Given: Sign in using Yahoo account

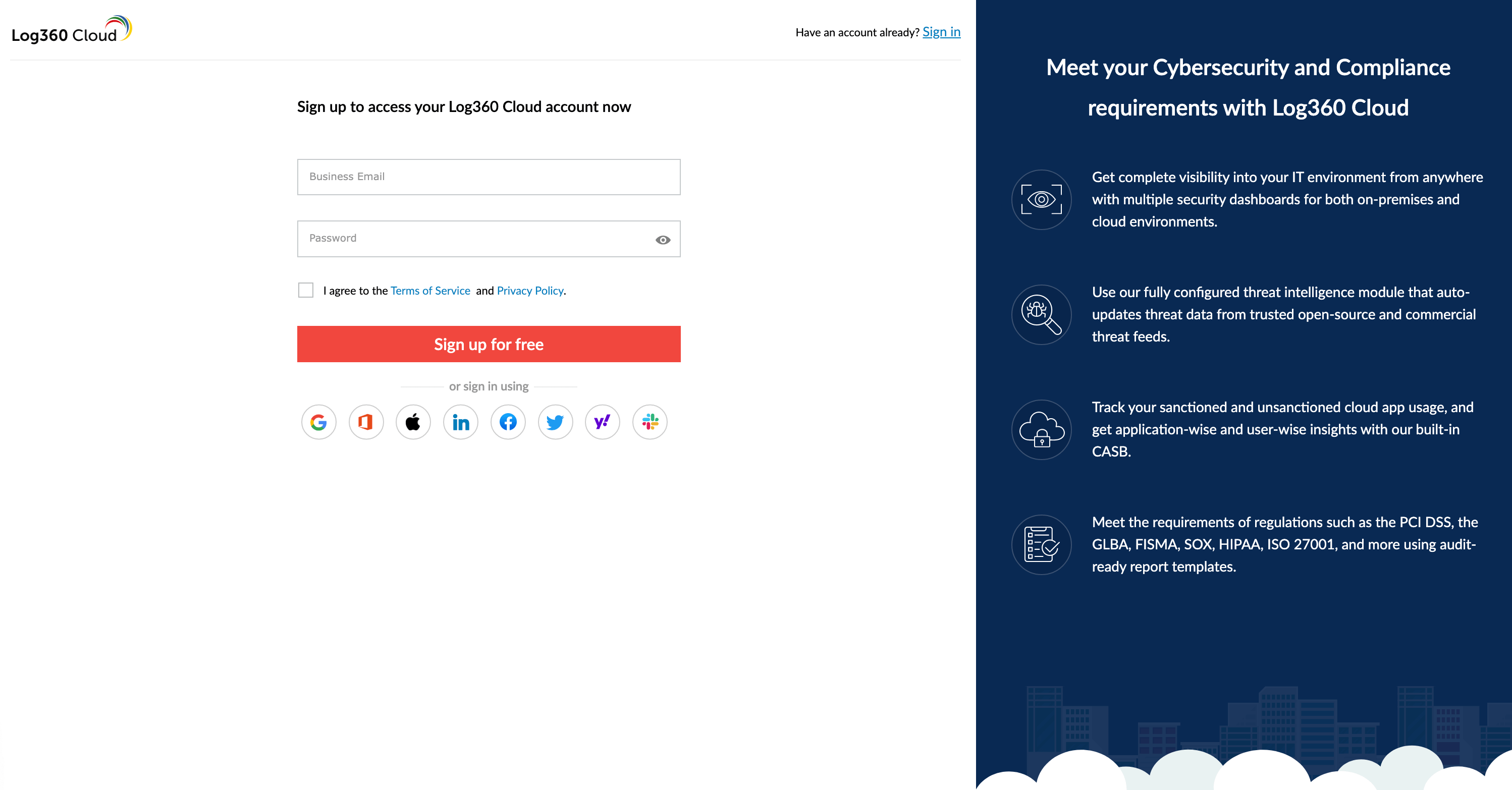Looking at the screenshot, I should 602,422.
